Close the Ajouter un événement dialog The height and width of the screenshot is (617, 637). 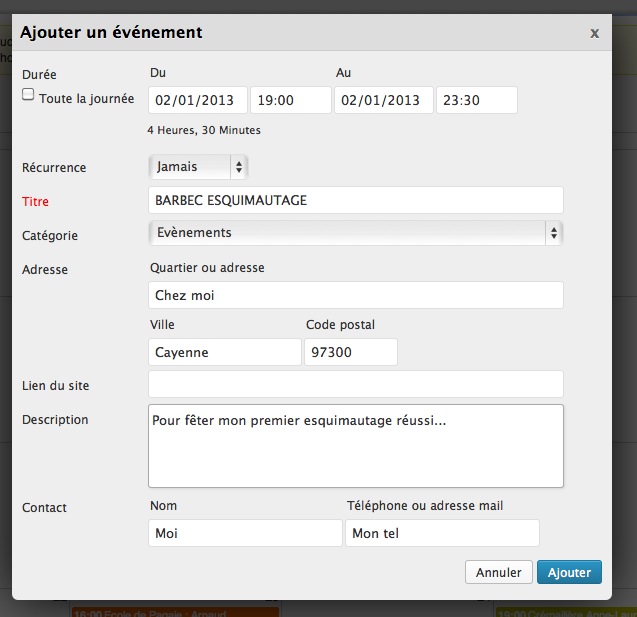(594, 33)
